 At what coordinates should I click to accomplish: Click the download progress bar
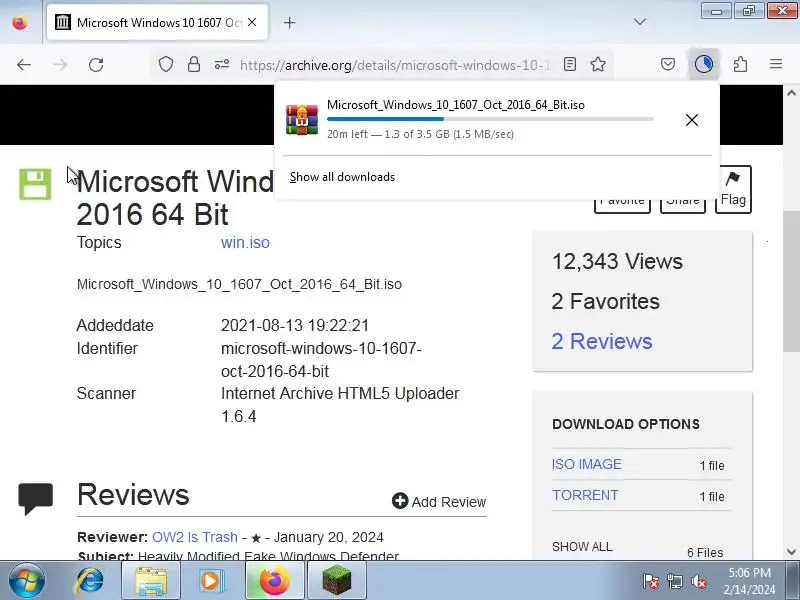490,119
